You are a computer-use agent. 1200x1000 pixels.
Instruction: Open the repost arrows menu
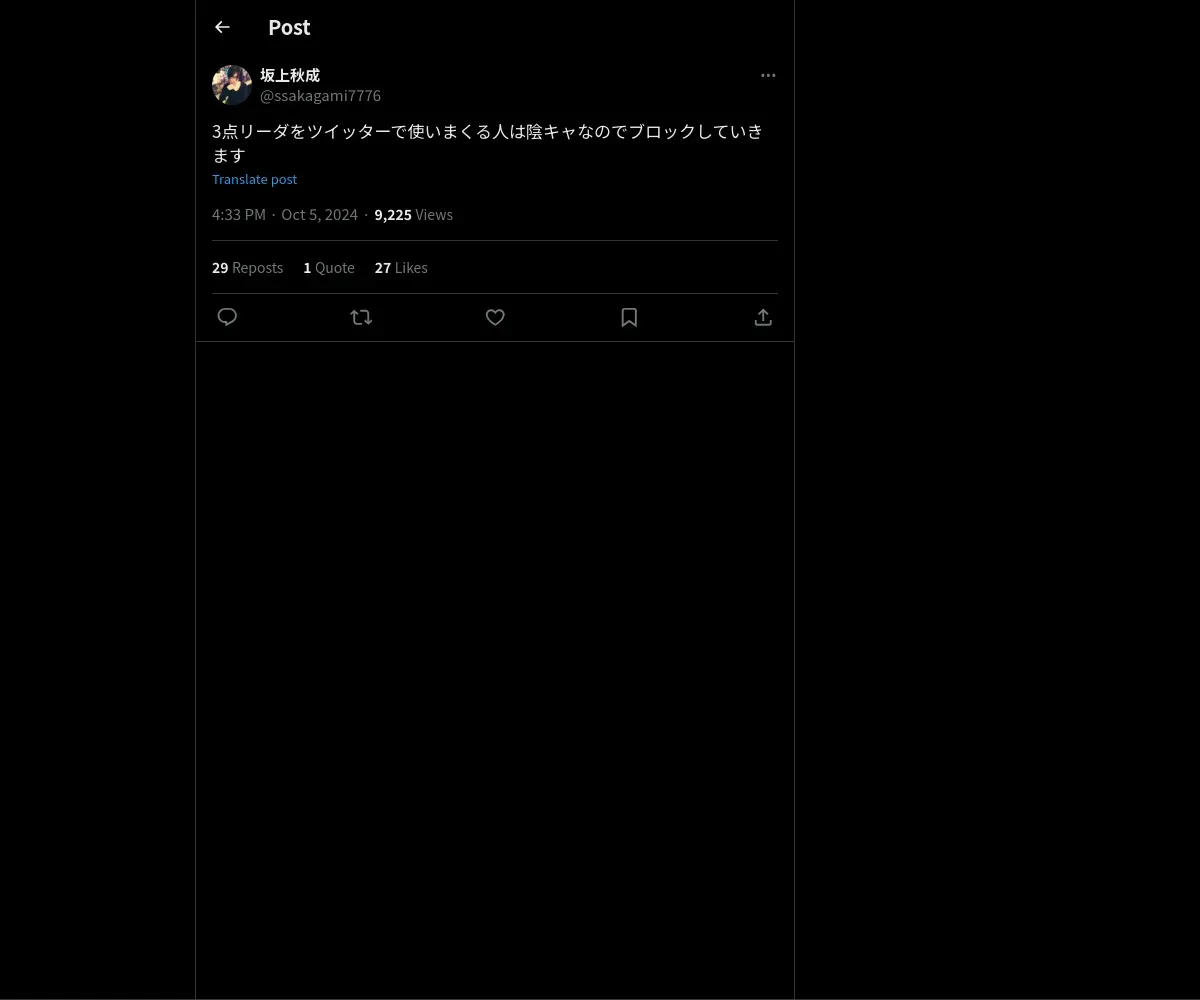point(361,317)
